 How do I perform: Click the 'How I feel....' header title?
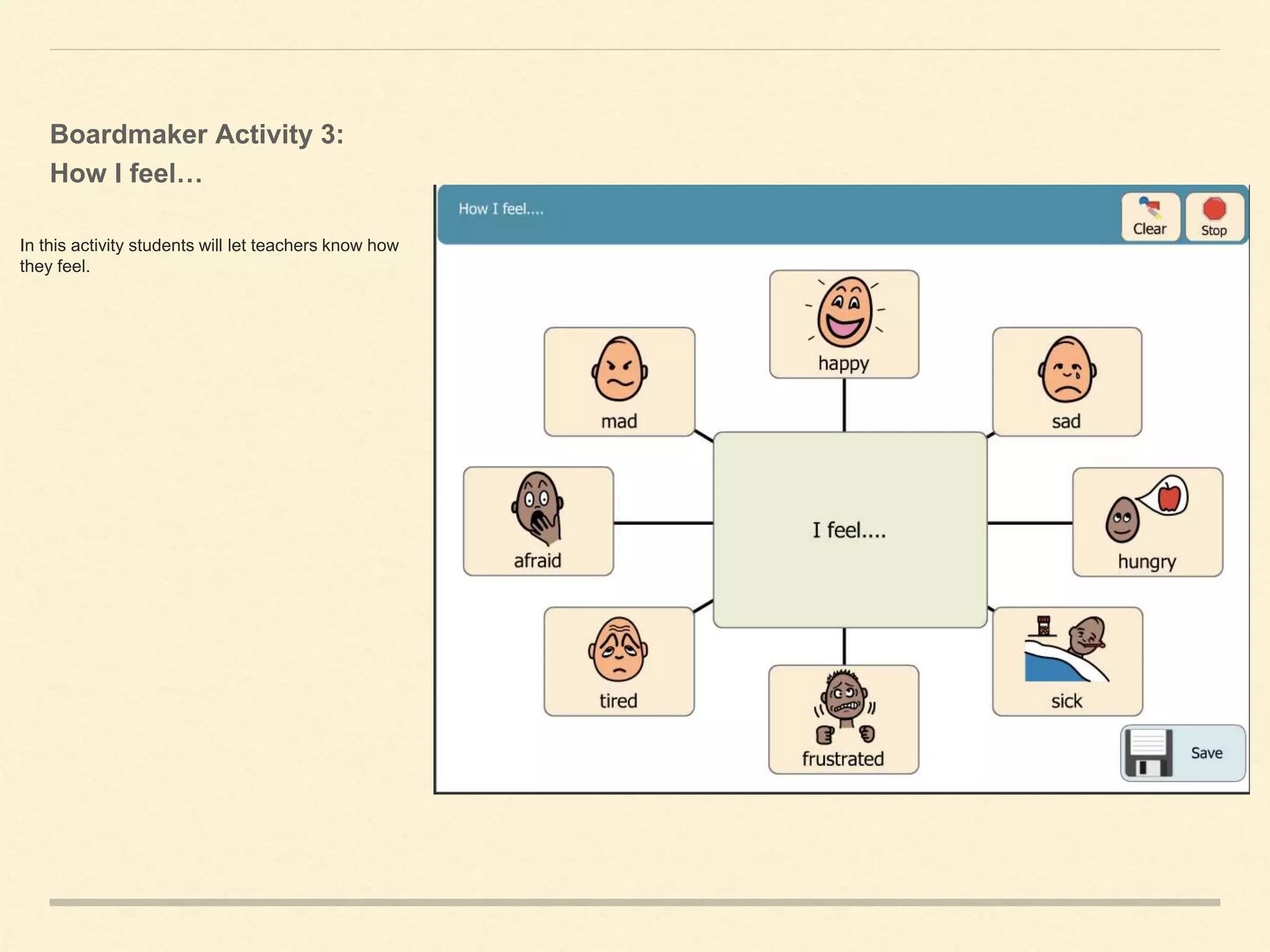pyautogui.click(x=501, y=209)
